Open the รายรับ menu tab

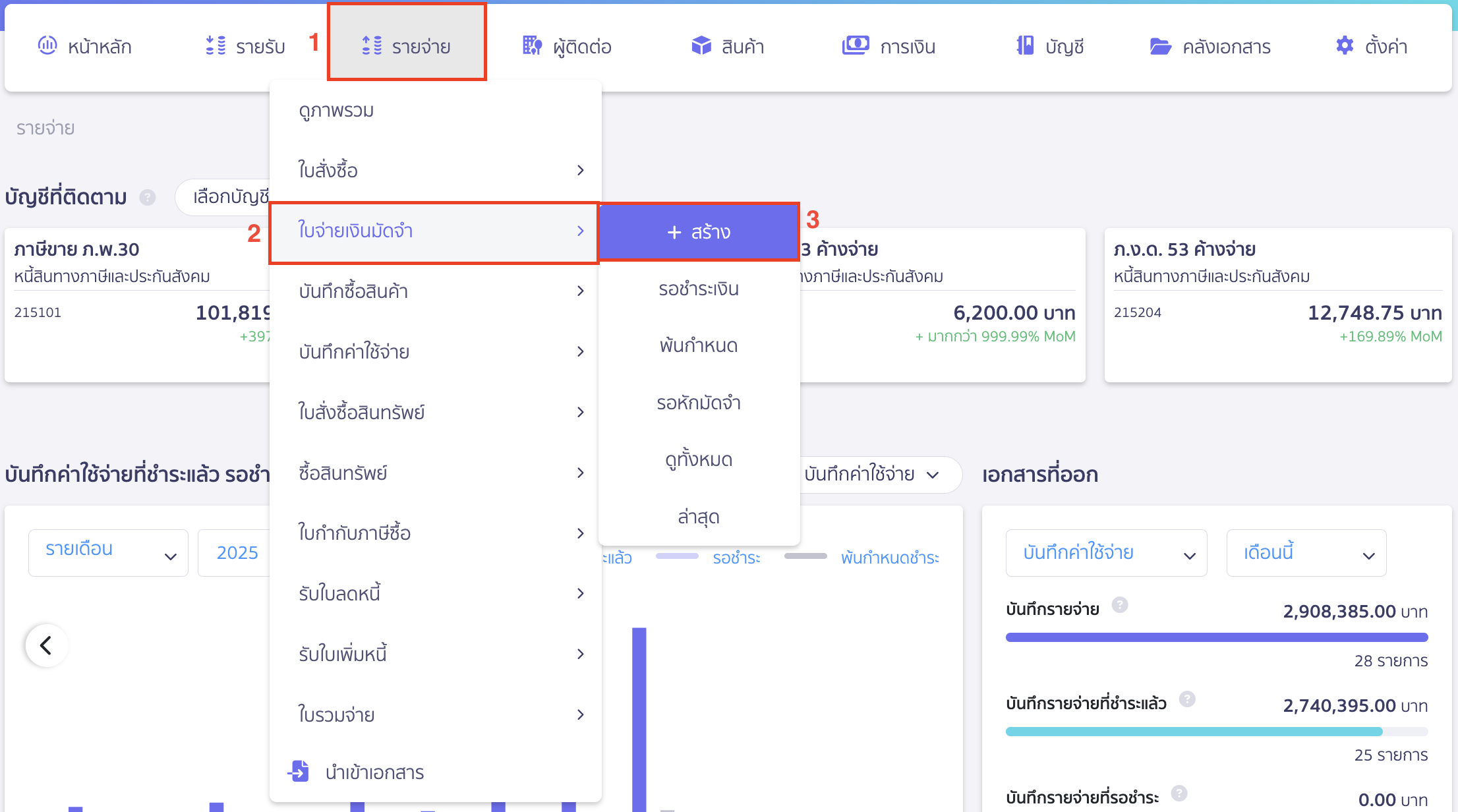(246, 46)
